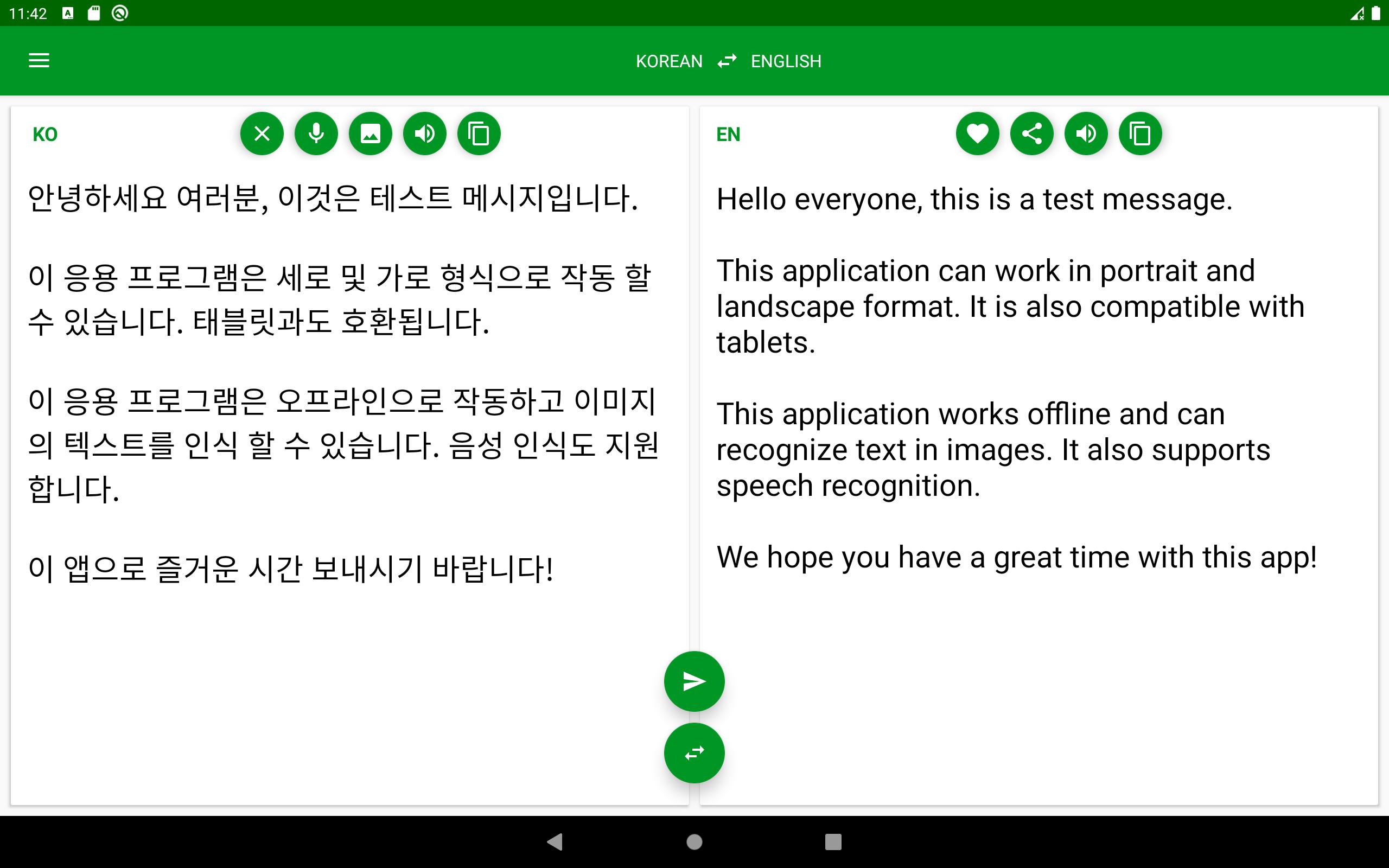Listen to the Korean text aloud
This screenshot has width=1389, height=868.
coord(425,134)
